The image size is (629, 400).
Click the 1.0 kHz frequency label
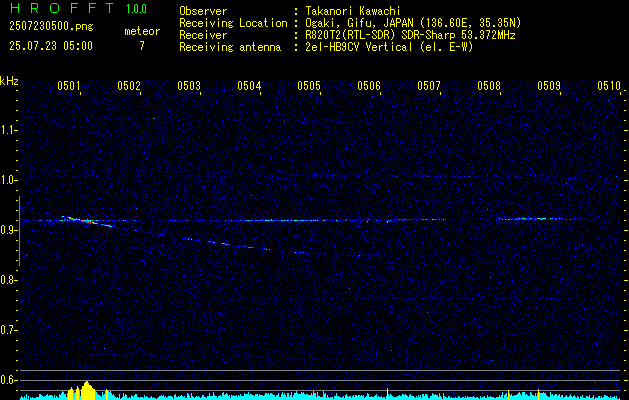(8, 180)
